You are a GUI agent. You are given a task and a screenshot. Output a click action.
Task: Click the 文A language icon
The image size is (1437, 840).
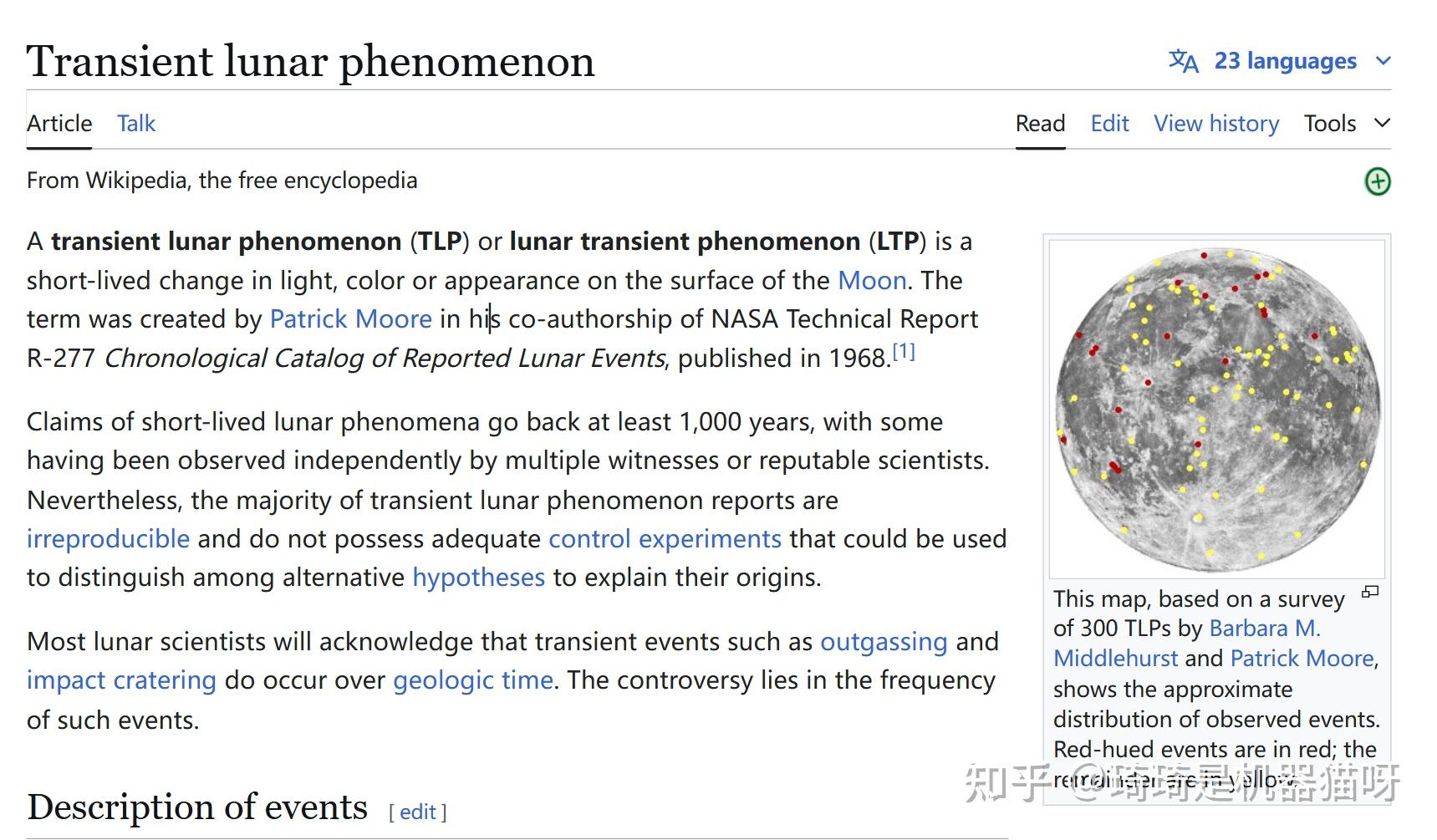point(1184,61)
